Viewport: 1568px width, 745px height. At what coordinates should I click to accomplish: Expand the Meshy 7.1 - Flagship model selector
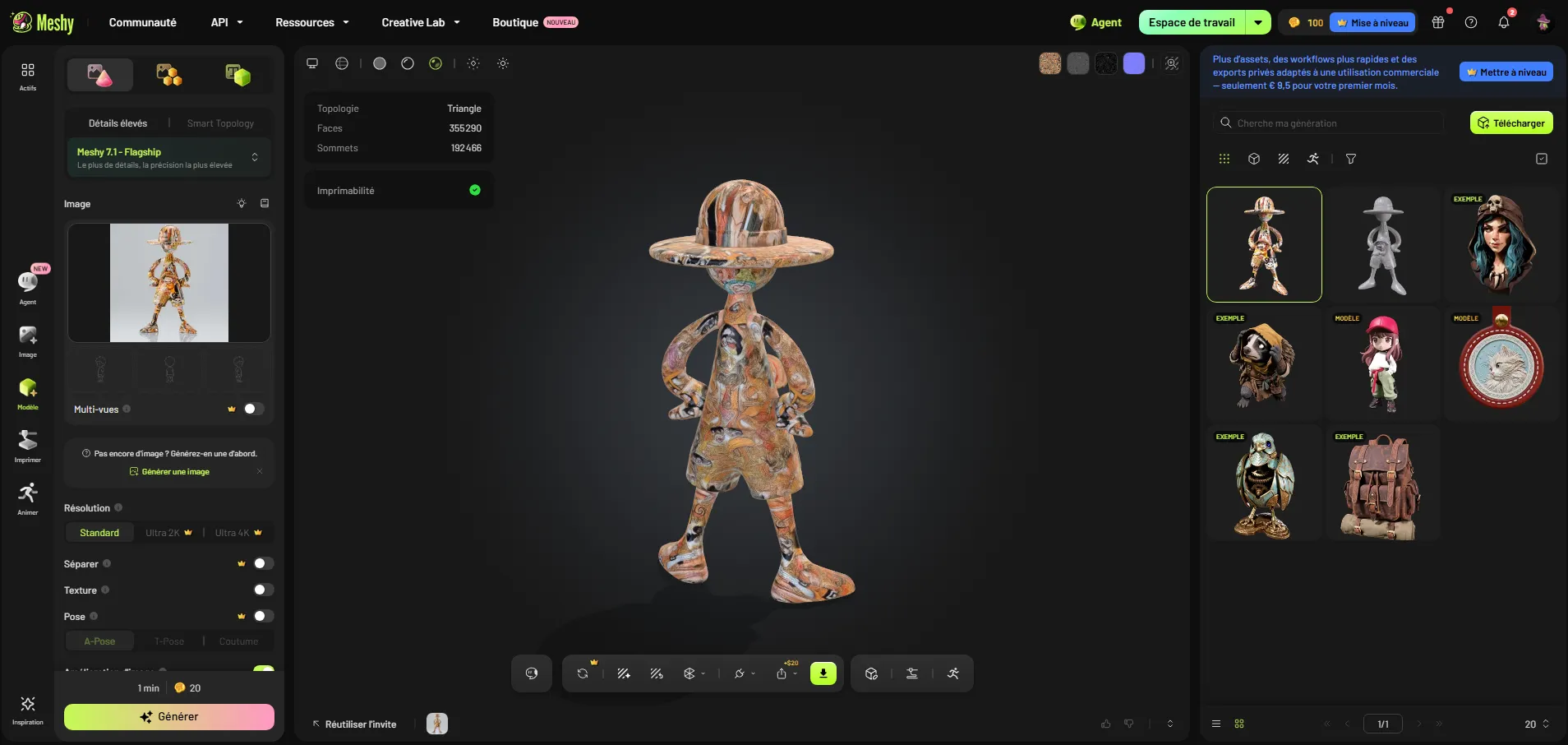tap(168, 158)
